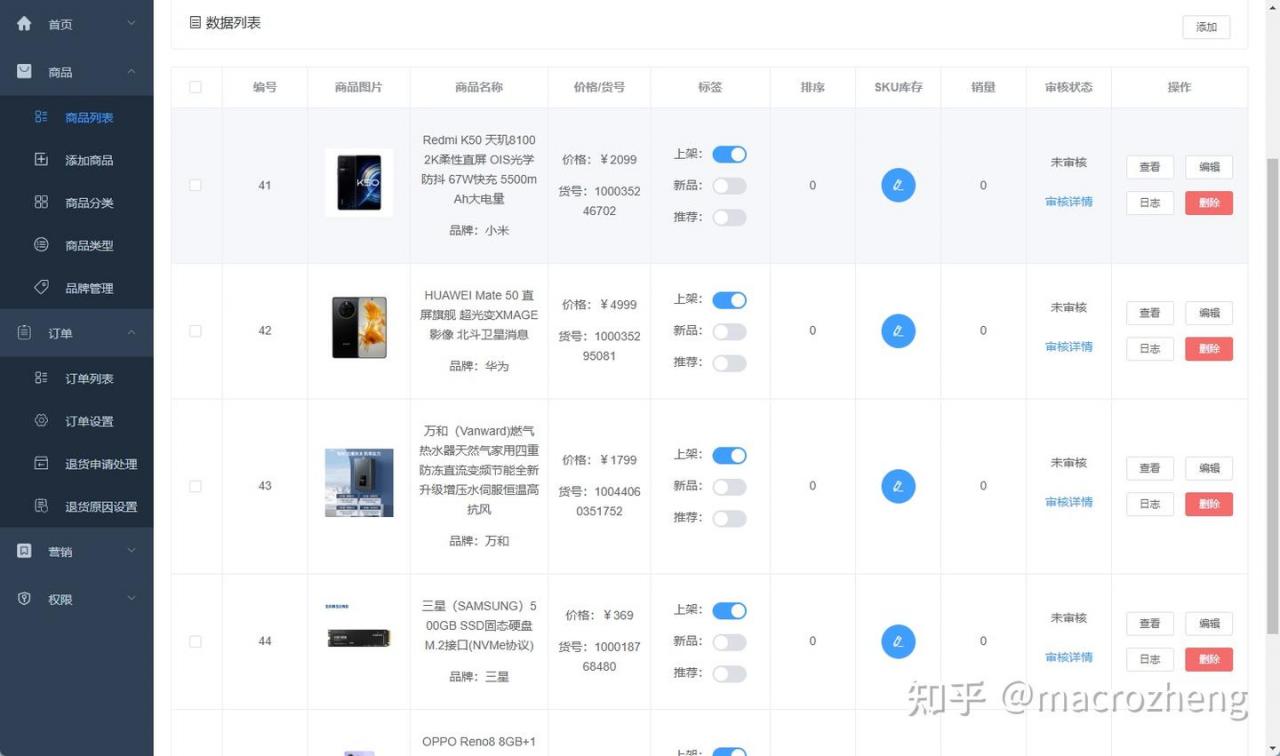Turn off 上架 switch for HUAWEI Mate 50
Viewport: 1280px width, 756px height.
[729, 300]
